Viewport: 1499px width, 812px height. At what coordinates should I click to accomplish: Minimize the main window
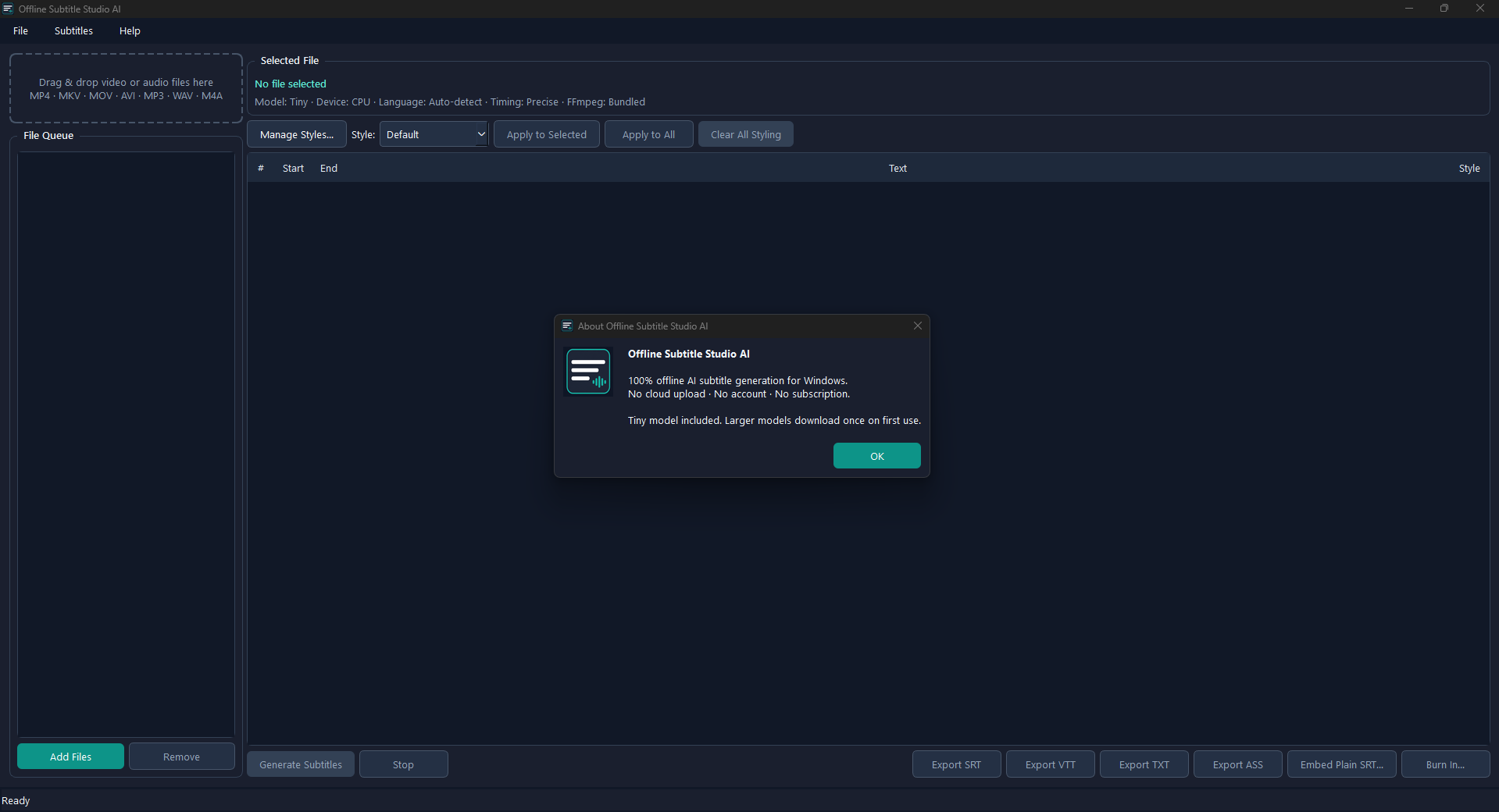click(1409, 9)
